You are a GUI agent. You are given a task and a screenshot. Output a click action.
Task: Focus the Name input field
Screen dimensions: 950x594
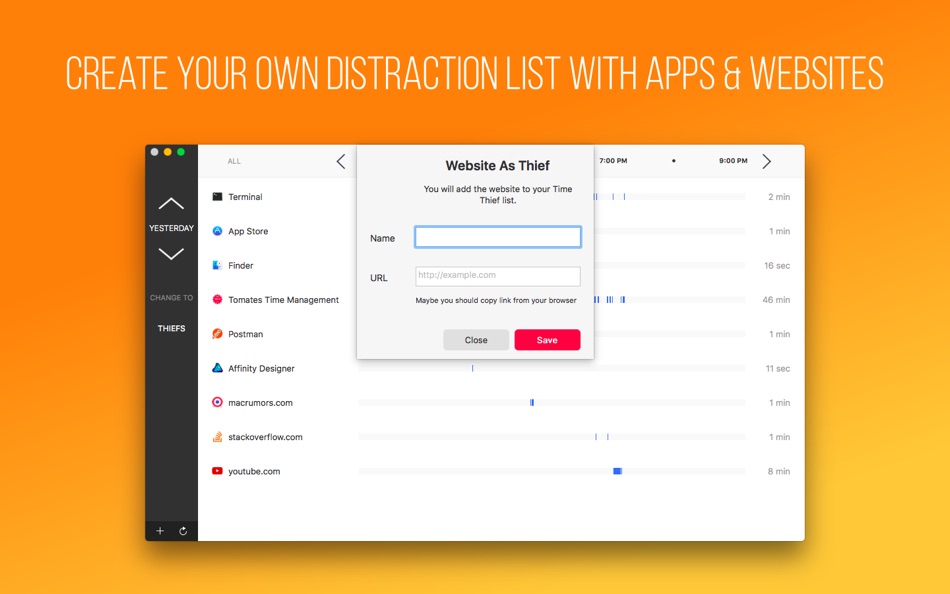pos(497,237)
